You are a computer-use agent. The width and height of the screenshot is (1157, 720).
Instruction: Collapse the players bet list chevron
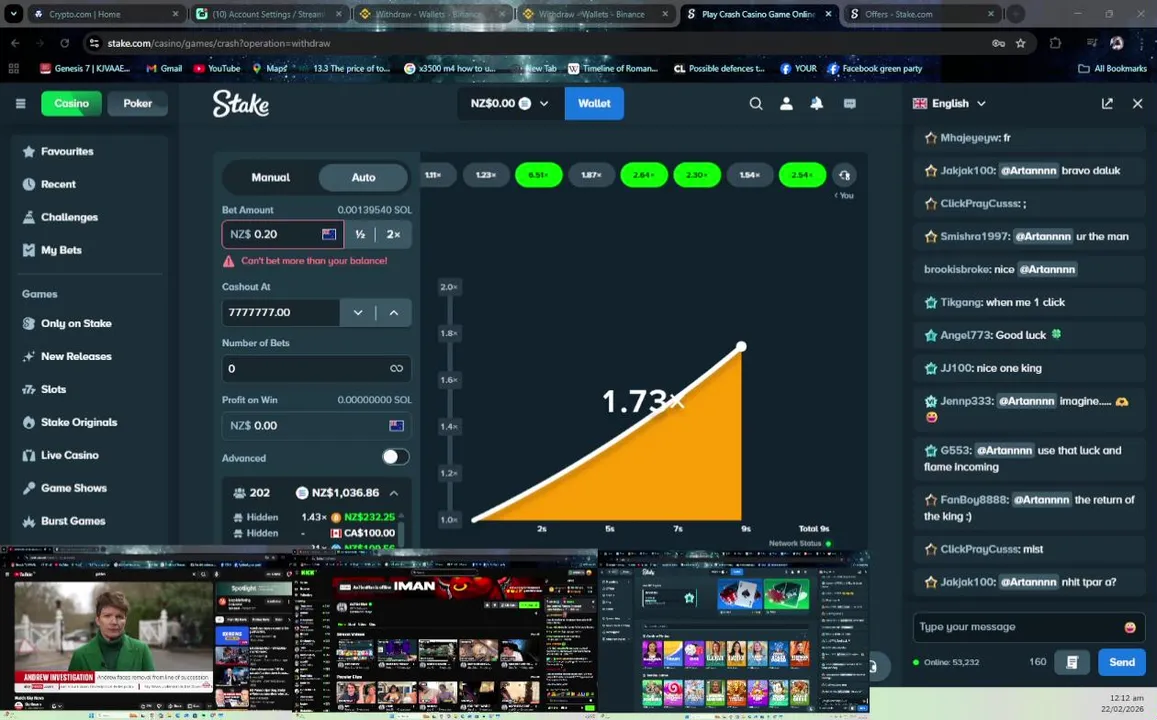tap(394, 493)
